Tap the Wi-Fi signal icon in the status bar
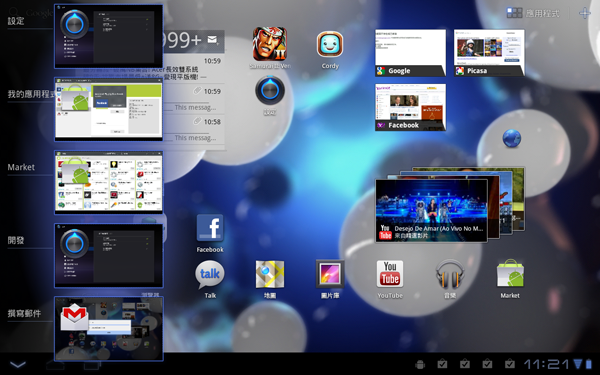This screenshot has height=375, width=600. click(x=578, y=364)
